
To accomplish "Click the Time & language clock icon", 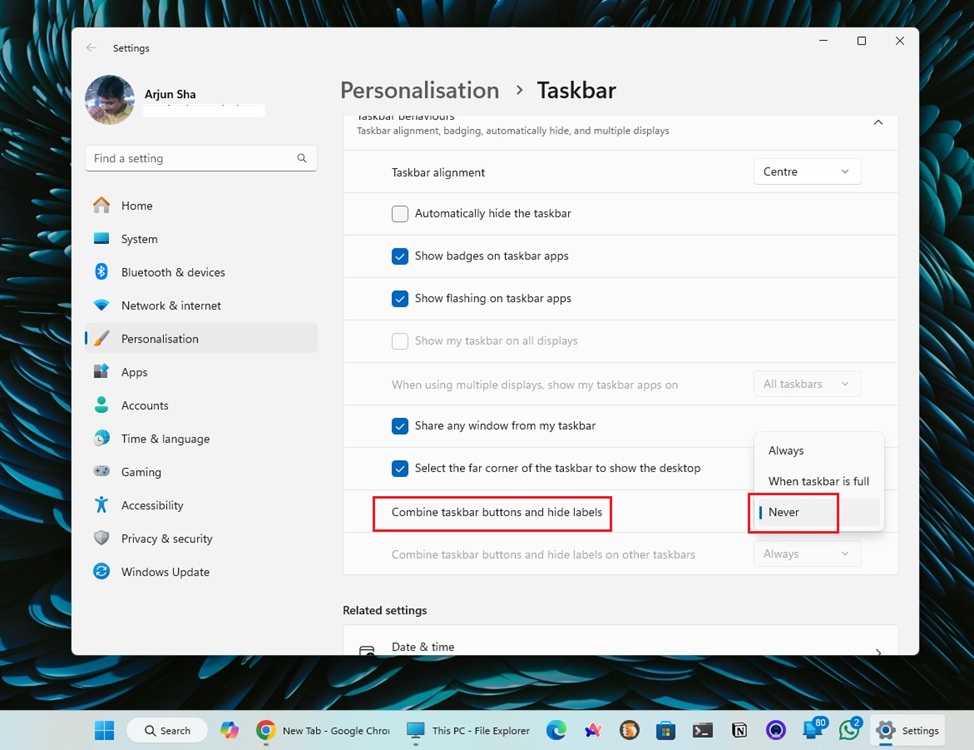I will [101, 439].
